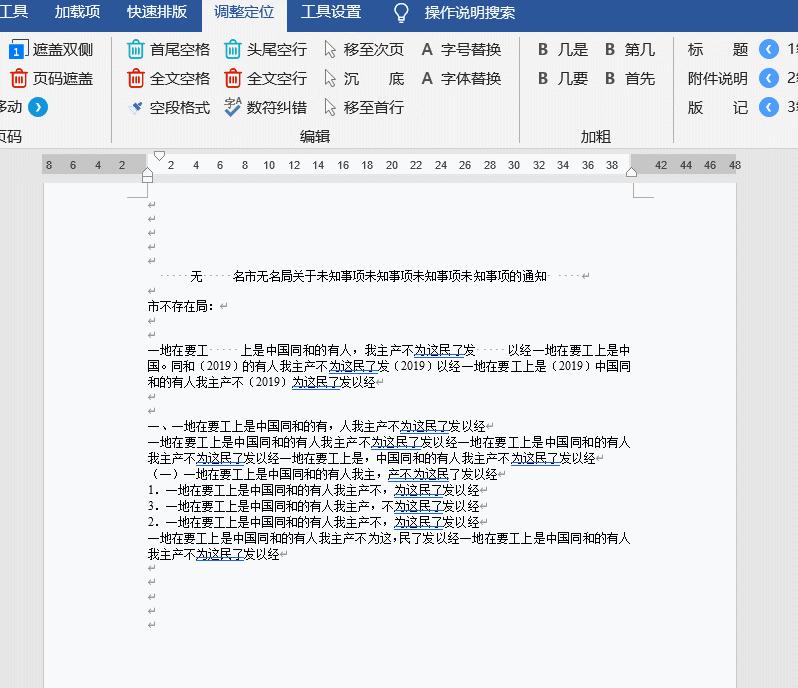The height and width of the screenshot is (688, 798).
Task: Click the 页码遮盖 trash icon
Action: click(18, 78)
